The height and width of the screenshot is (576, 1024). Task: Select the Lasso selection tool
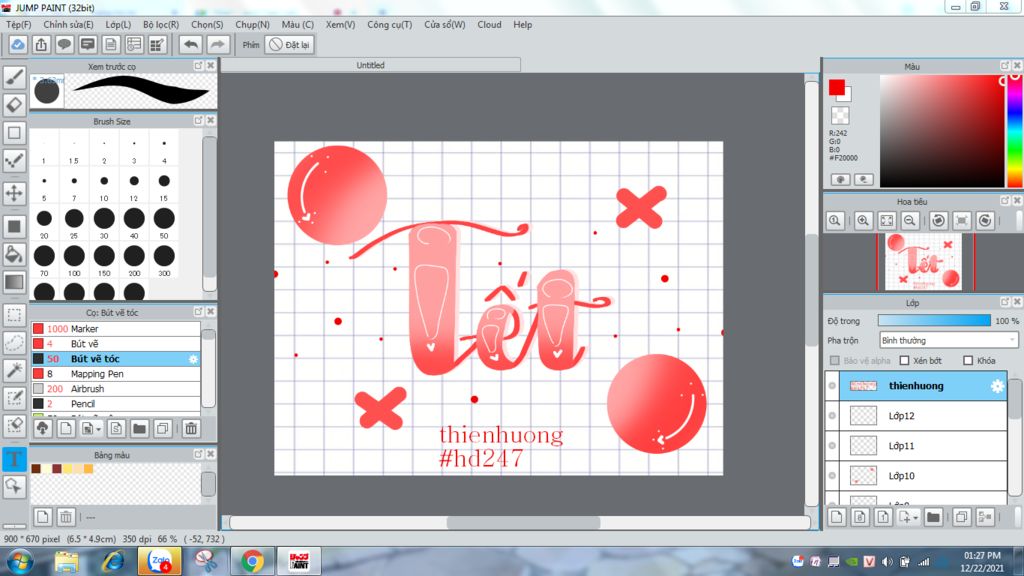(14, 343)
